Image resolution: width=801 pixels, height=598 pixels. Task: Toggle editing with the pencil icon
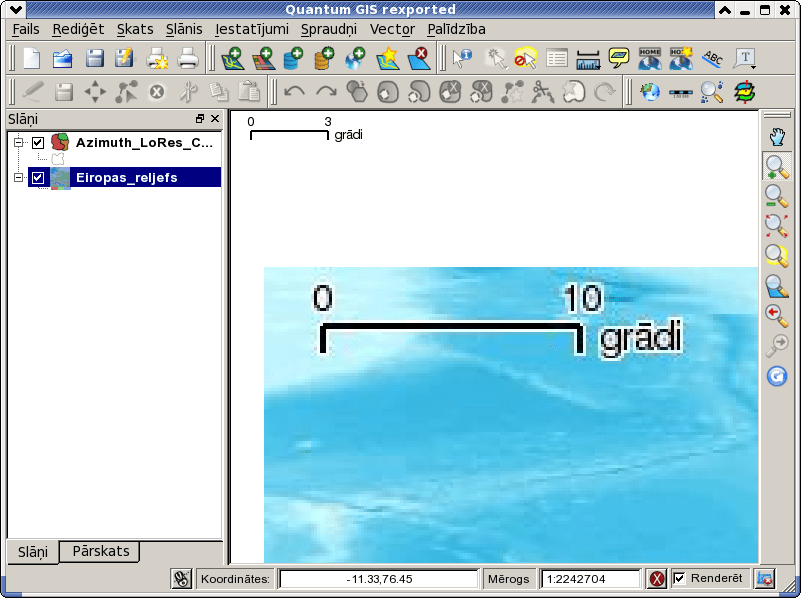[x=33, y=92]
